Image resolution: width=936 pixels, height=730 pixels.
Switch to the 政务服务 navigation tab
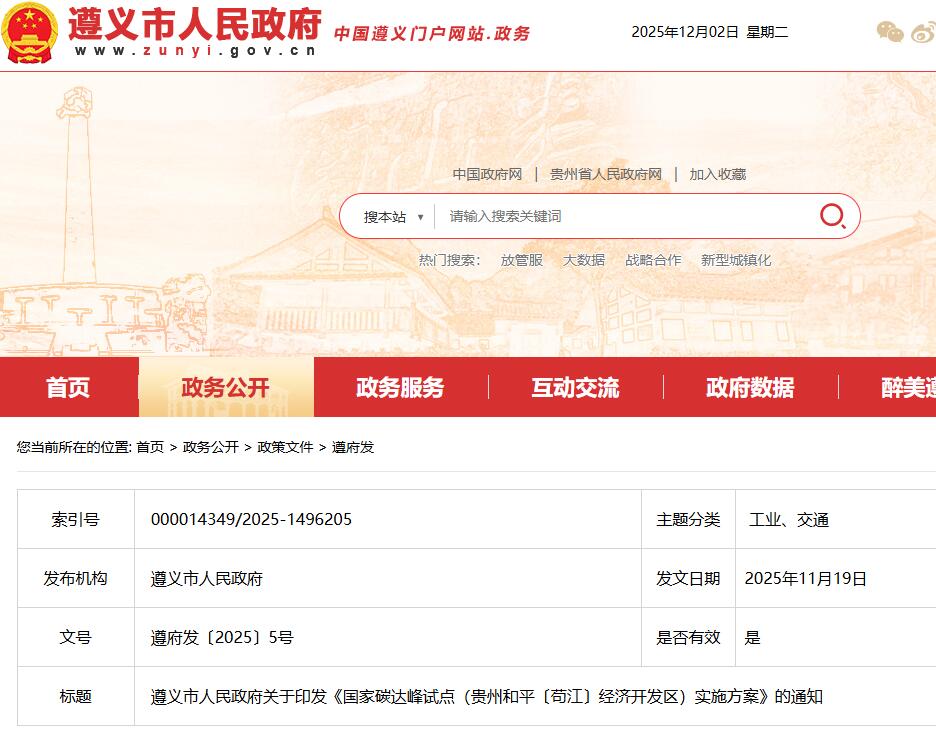click(399, 388)
